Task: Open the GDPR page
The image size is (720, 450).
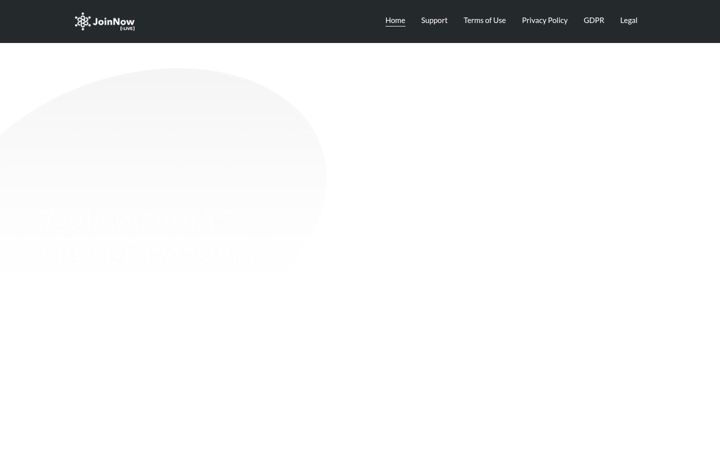Action: [x=594, y=20]
